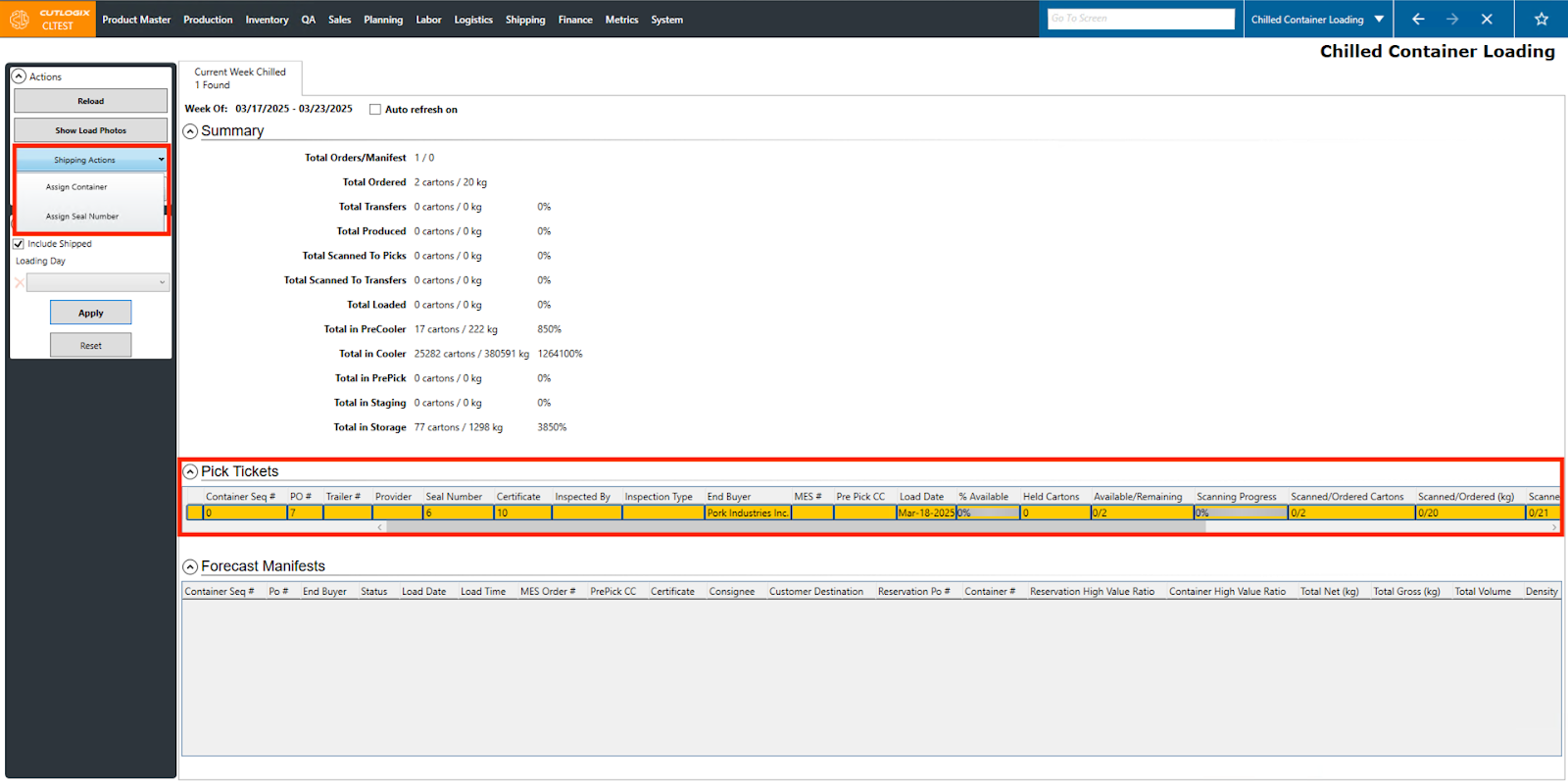Click the star favorite icon
Viewport: 1568px width, 782px height.
[1541, 19]
